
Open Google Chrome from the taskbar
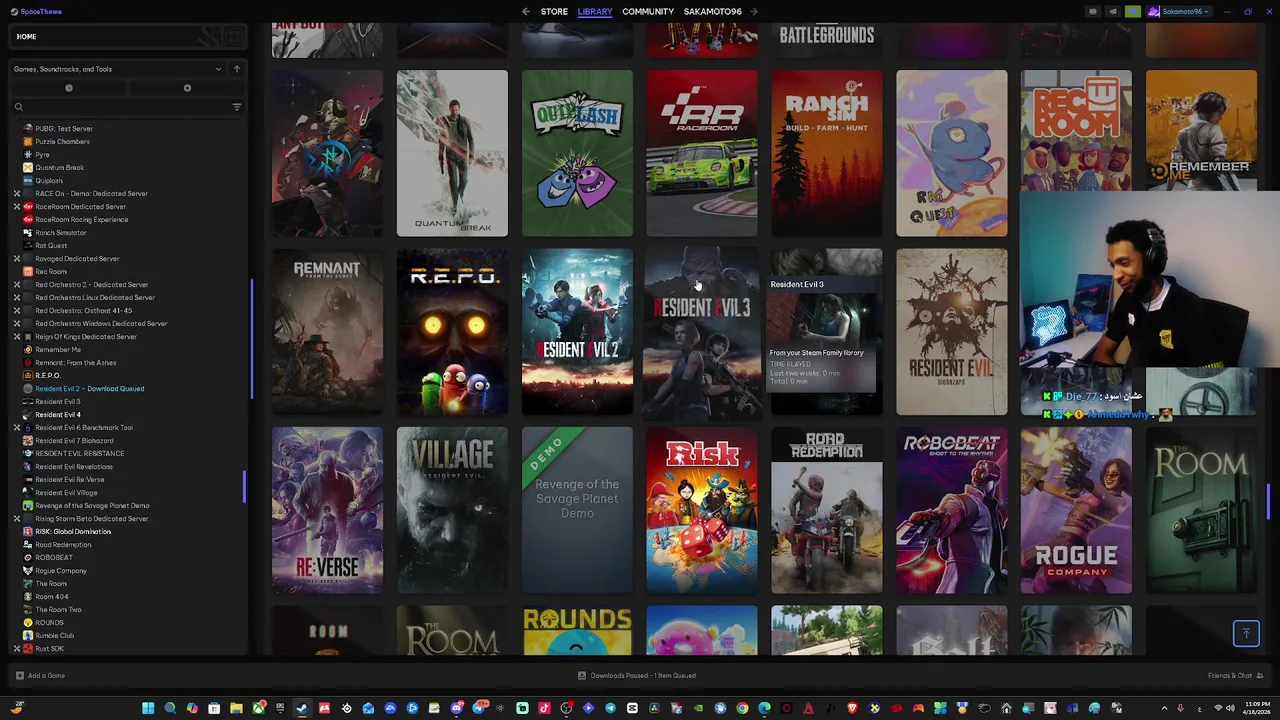pyautogui.click(x=742, y=708)
